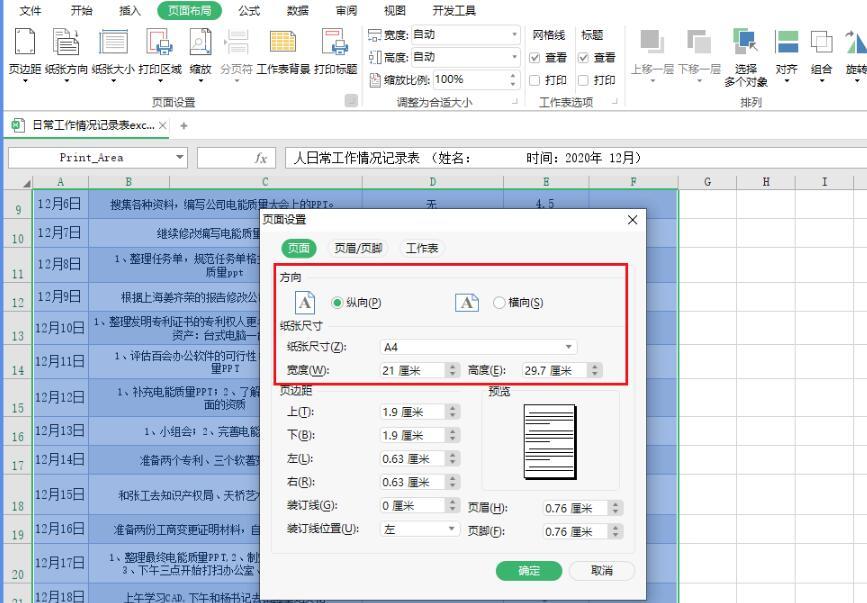Screen dimensions: 867x603
Task: Click the 取消 button
Action: [x=601, y=570]
